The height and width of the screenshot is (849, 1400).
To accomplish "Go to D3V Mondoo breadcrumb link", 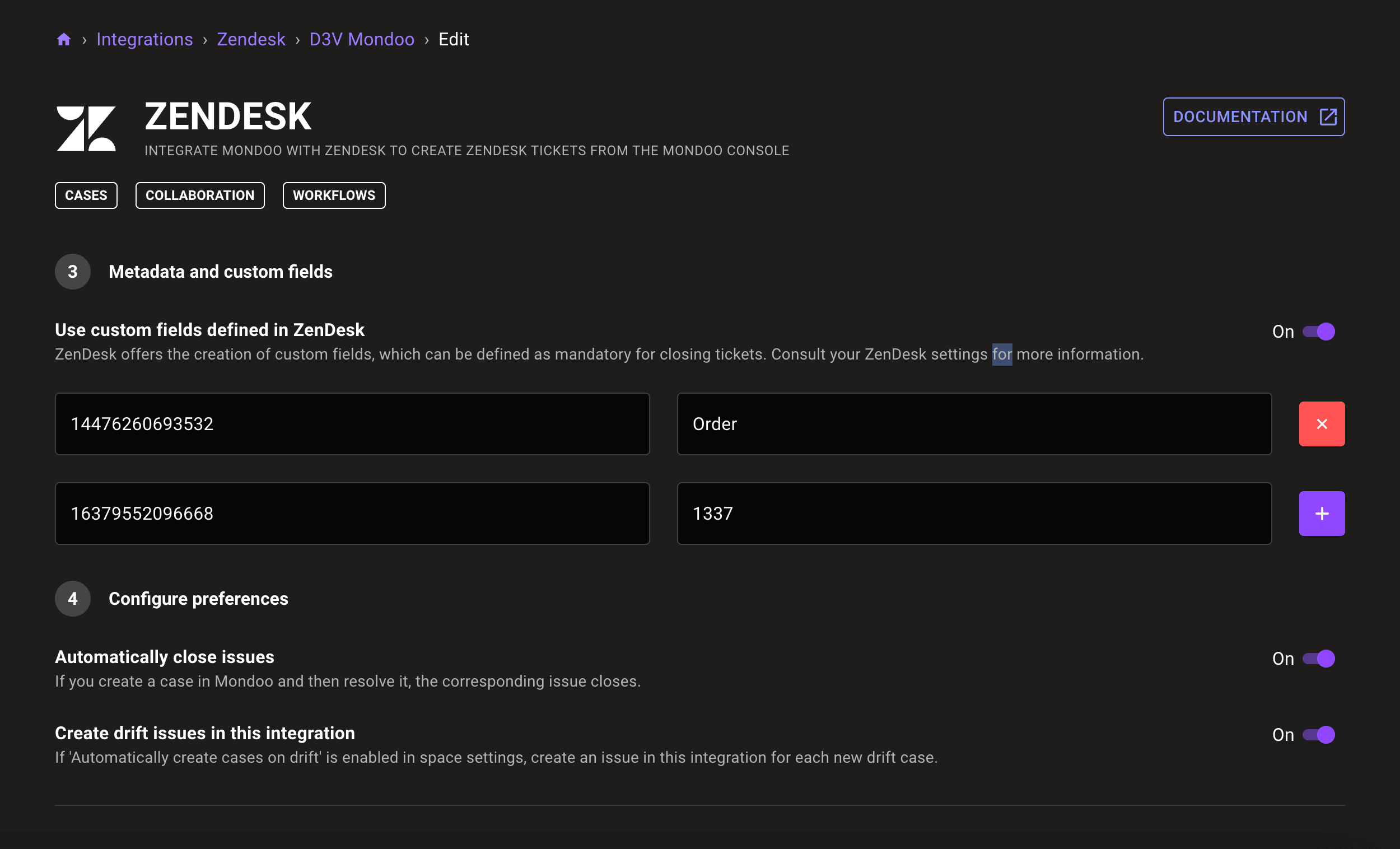I will 362,39.
